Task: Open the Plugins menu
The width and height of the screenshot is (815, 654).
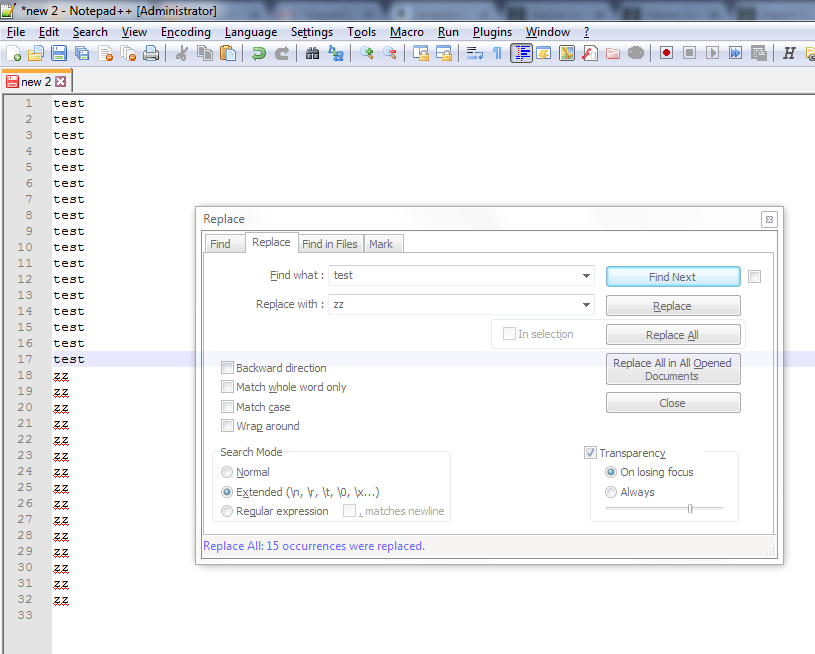Action: (492, 32)
